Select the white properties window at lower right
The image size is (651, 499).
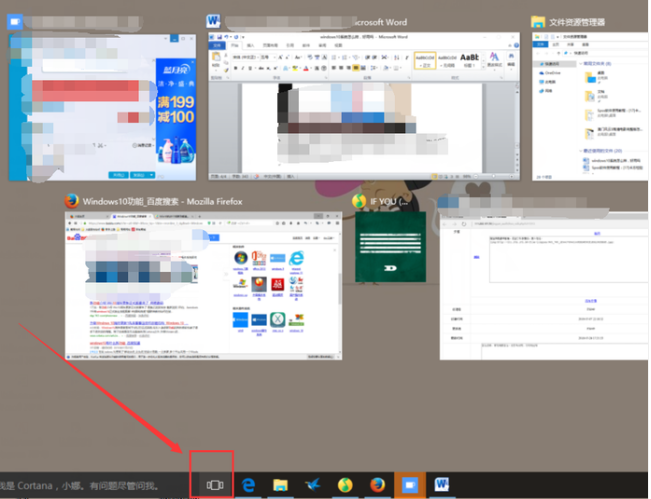click(x=543, y=290)
